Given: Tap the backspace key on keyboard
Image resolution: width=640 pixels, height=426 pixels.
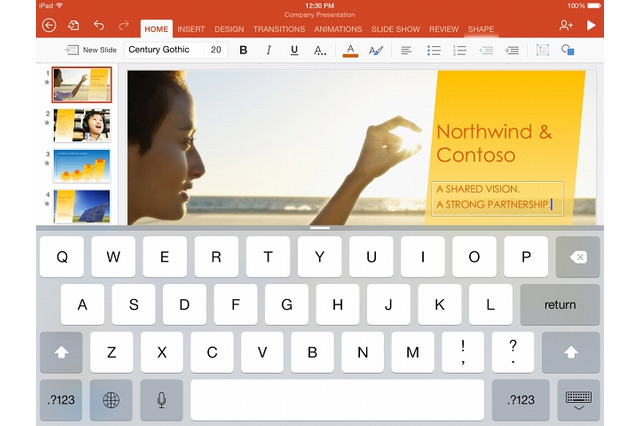Looking at the screenshot, I should tap(578, 257).
